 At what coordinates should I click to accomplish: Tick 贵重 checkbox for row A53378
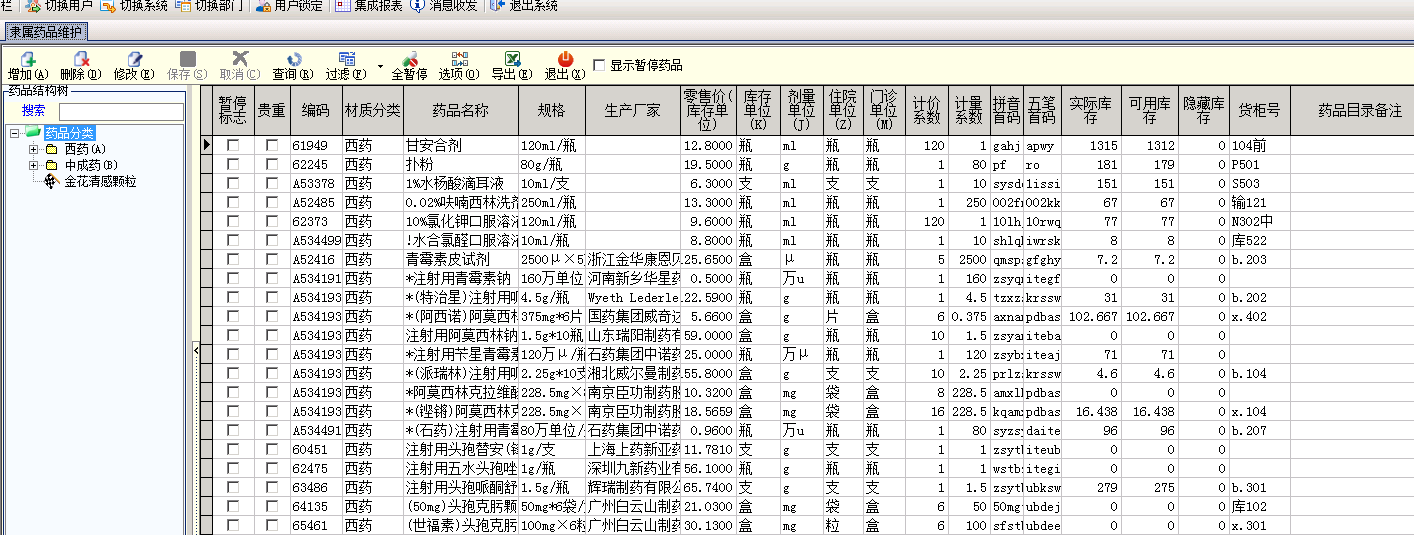click(x=272, y=184)
